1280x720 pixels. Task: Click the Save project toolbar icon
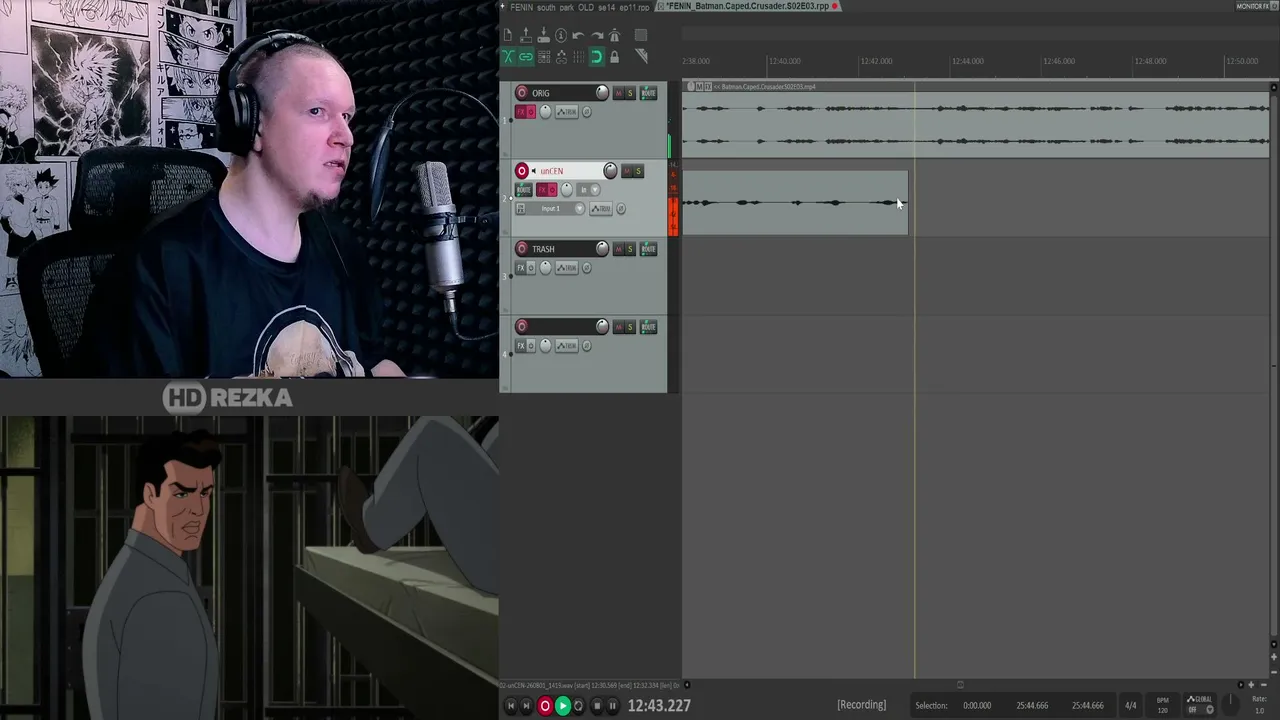coord(543,36)
